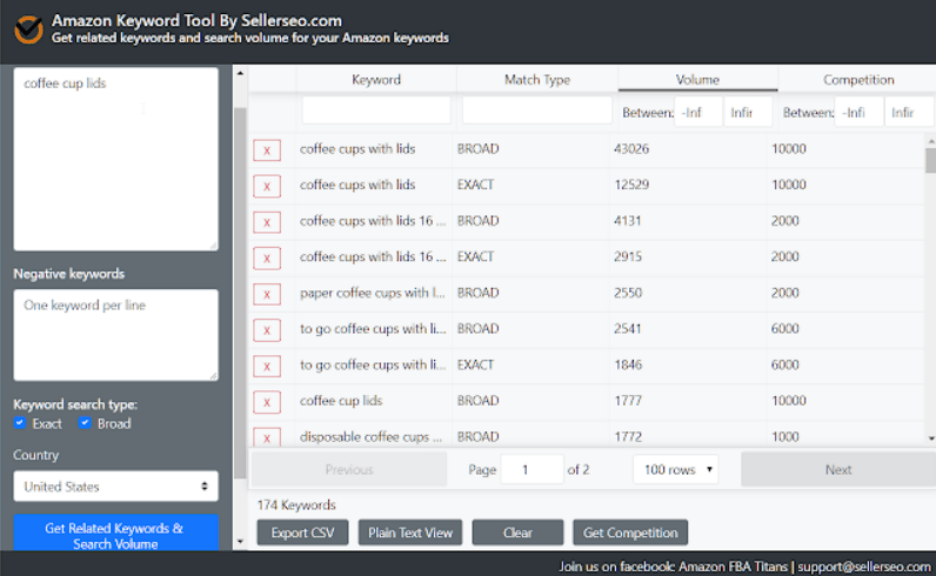Viewport: 936px width, 576px height.
Task: Open Plain Text View
Action: (410, 532)
